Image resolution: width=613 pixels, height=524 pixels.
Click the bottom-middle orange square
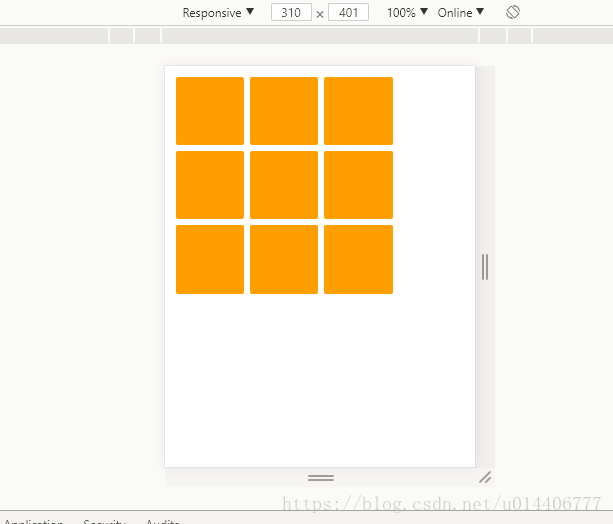pyautogui.click(x=284, y=259)
